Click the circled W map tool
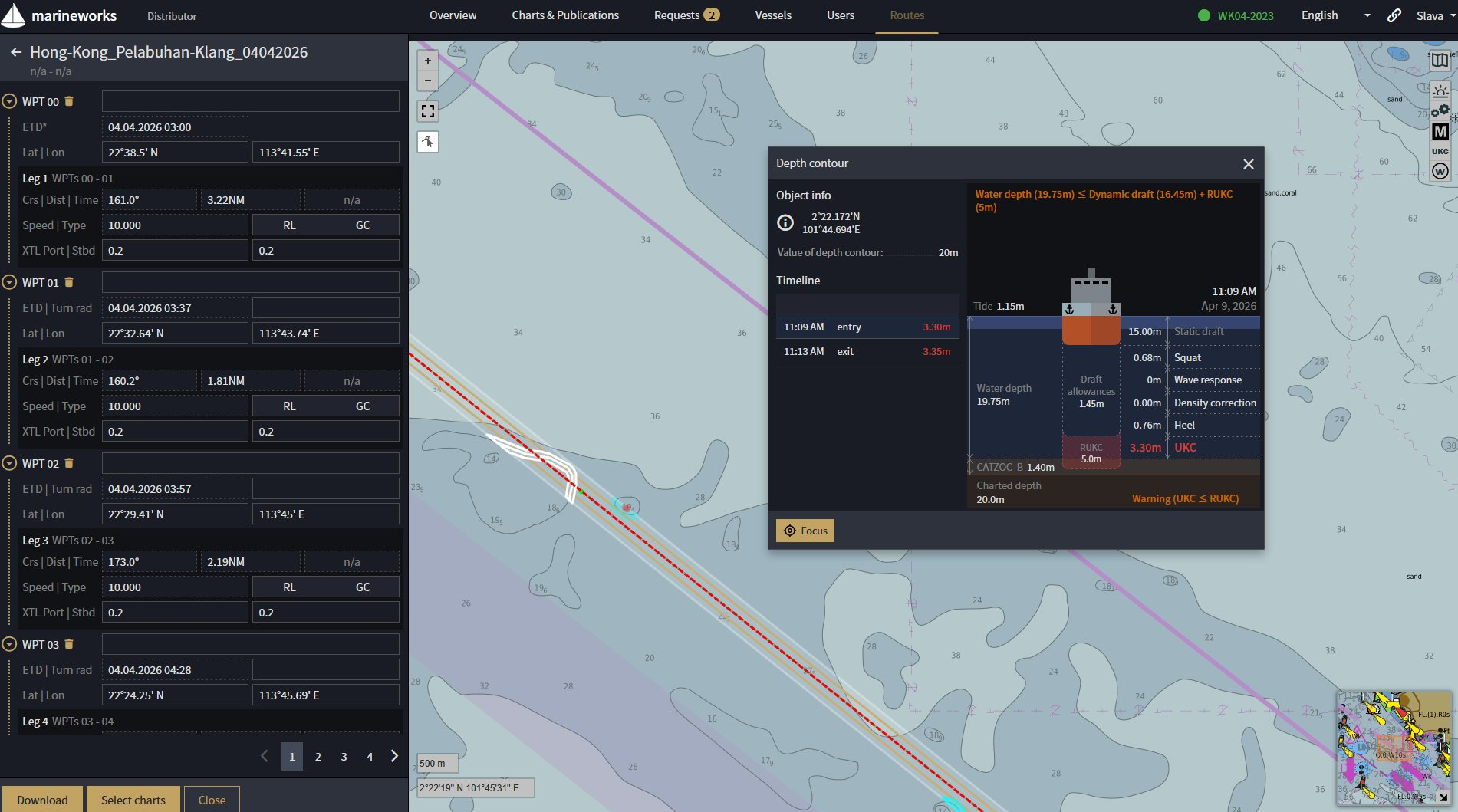This screenshot has height=812, width=1458. tap(1440, 171)
